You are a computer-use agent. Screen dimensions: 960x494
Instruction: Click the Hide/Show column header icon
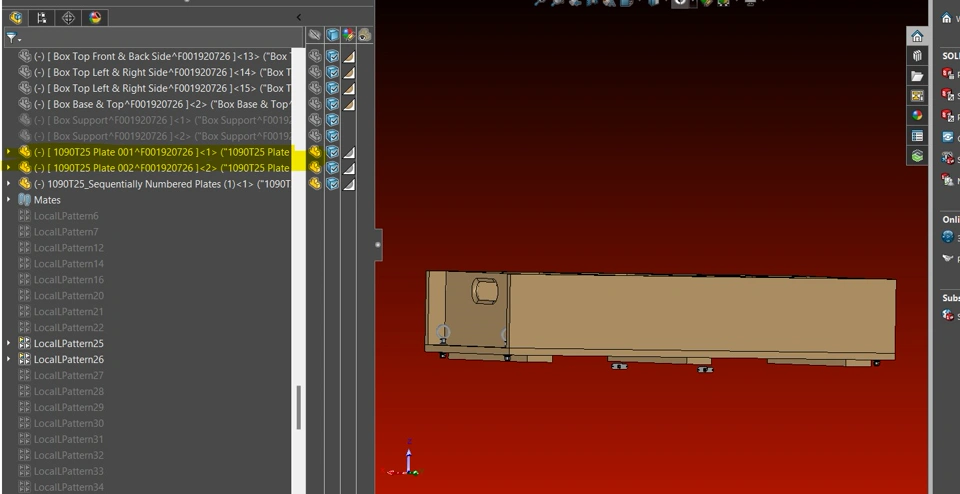(x=315, y=36)
